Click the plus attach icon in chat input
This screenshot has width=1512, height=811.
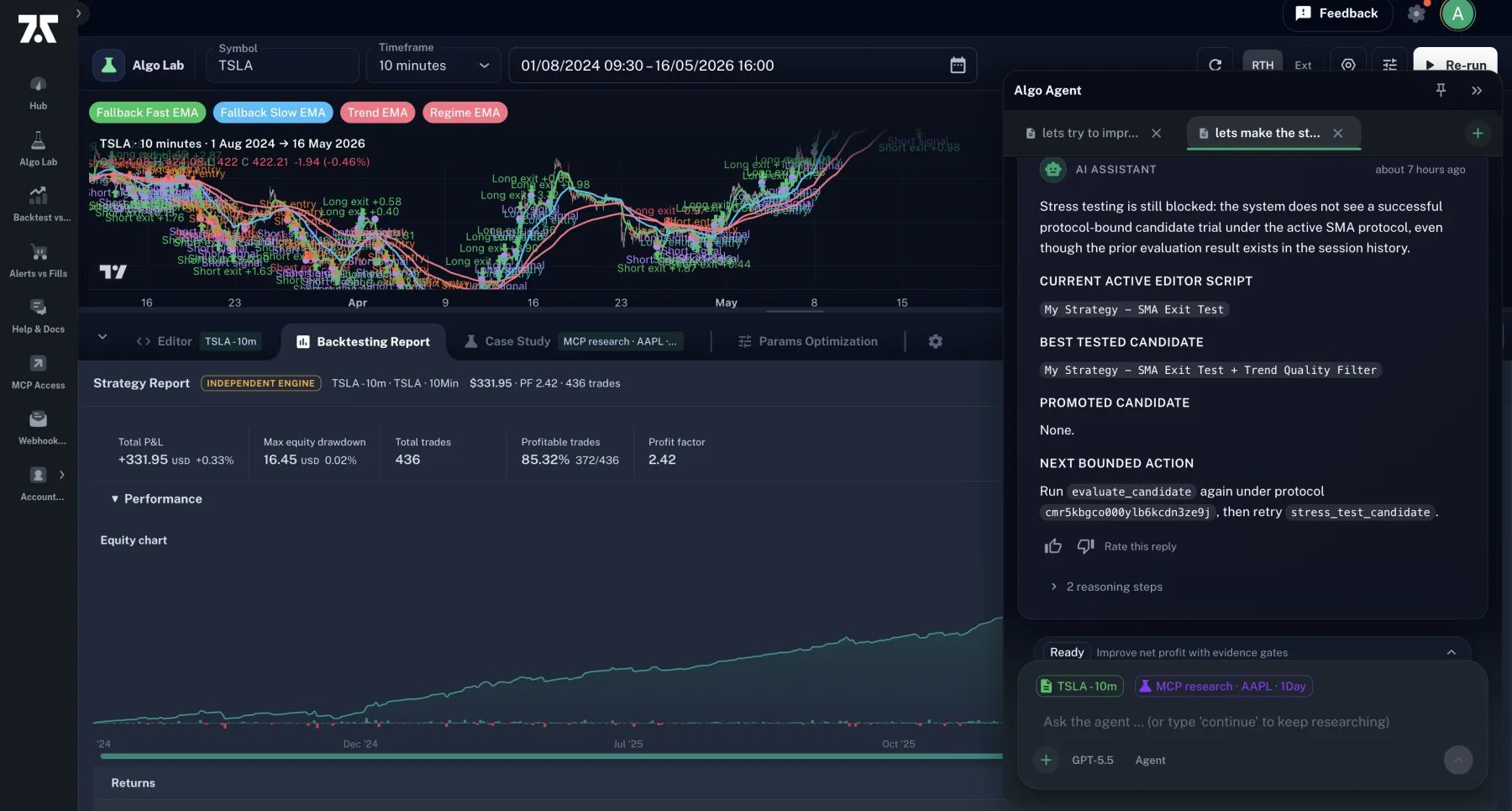pos(1046,761)
